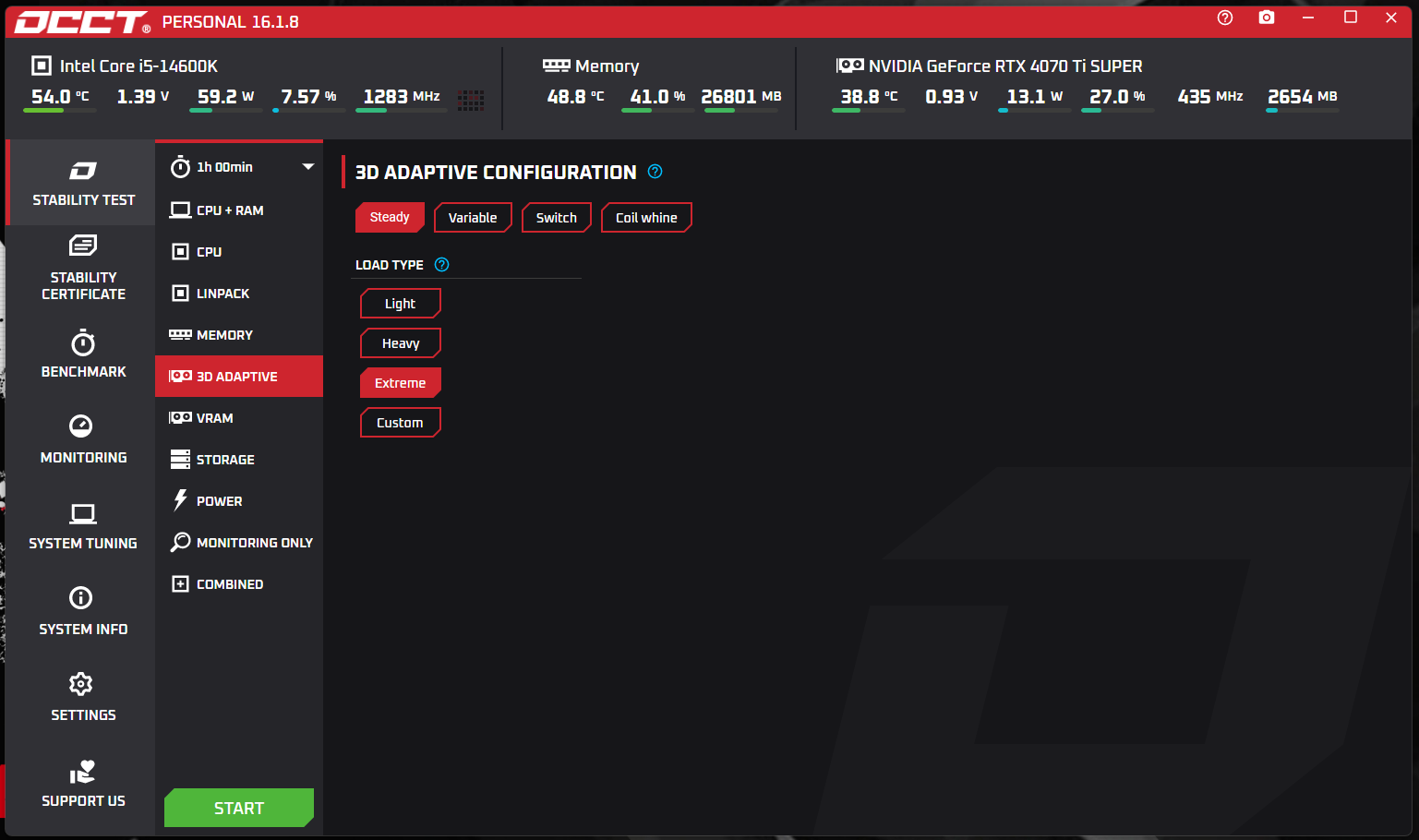1419x840 pixels.
Task: Open help for 3D Adaptive Configuration
Action: tap(655, 172)
